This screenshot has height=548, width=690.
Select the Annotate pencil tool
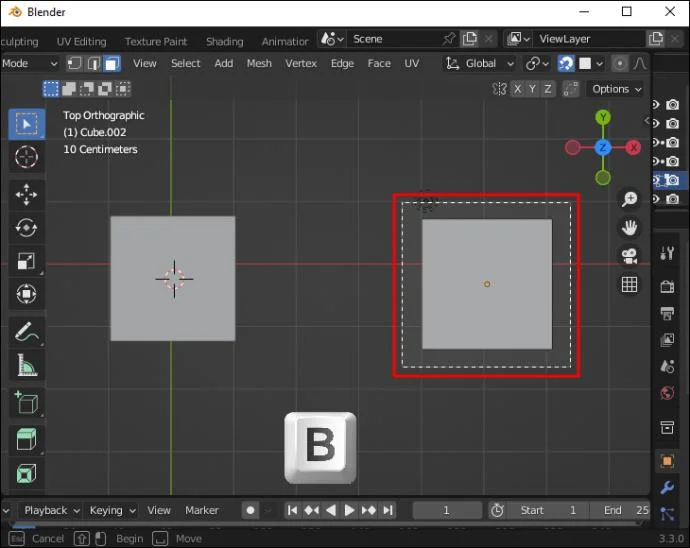pos(26,332)
